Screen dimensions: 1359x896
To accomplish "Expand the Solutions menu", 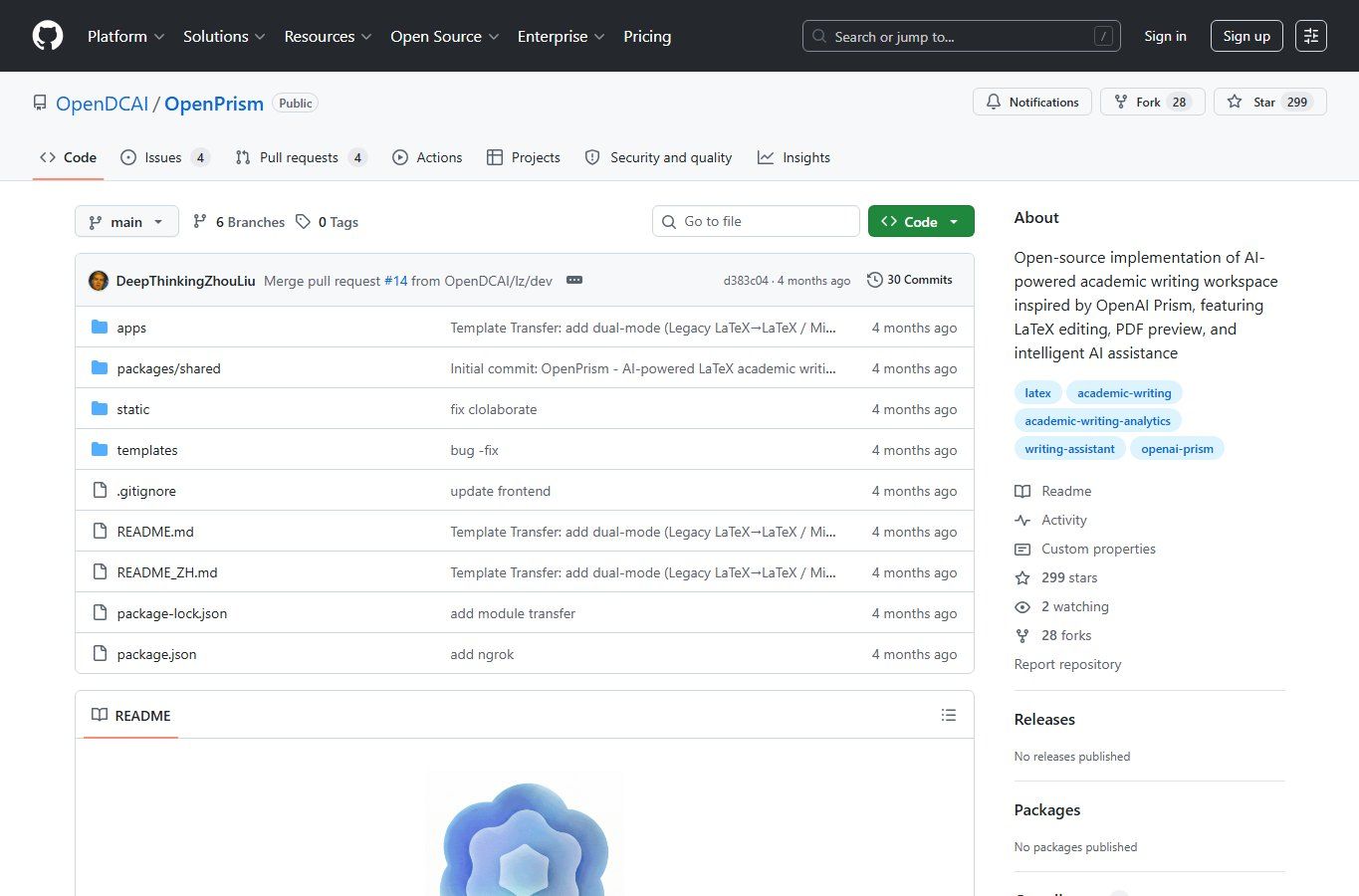I will pos(224,36).
